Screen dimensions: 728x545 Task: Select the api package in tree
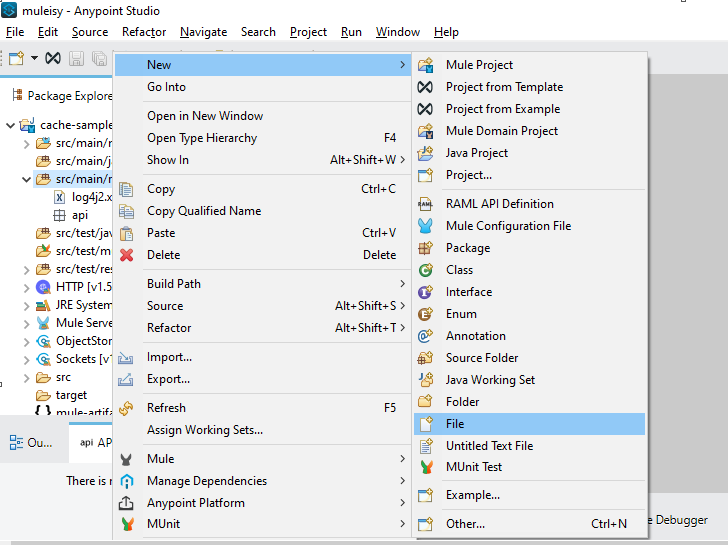point(71,215)
